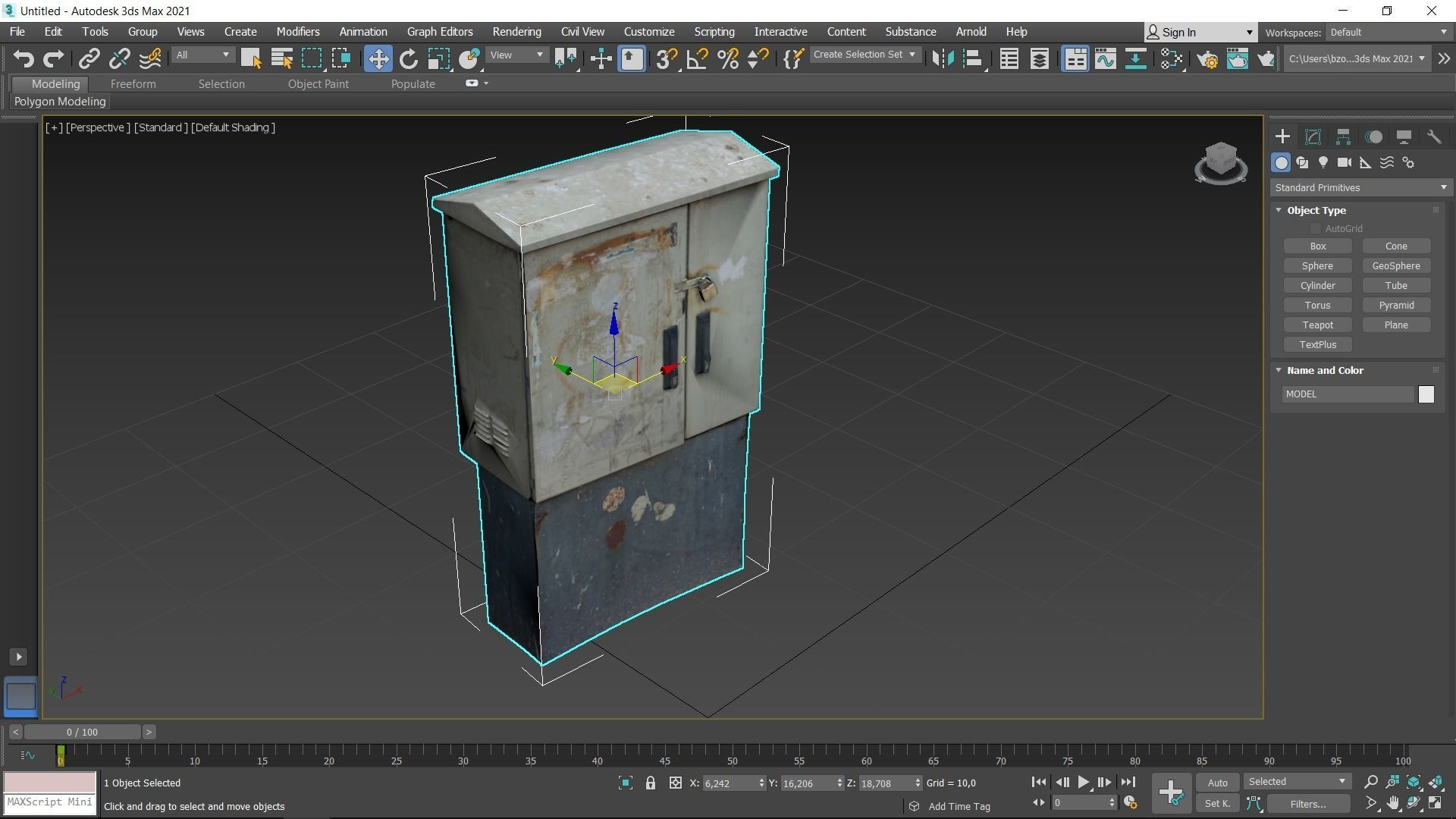Screen dimensions: 1456x819
Task: Click the time slider 0/100 handle
Action: 82,733
